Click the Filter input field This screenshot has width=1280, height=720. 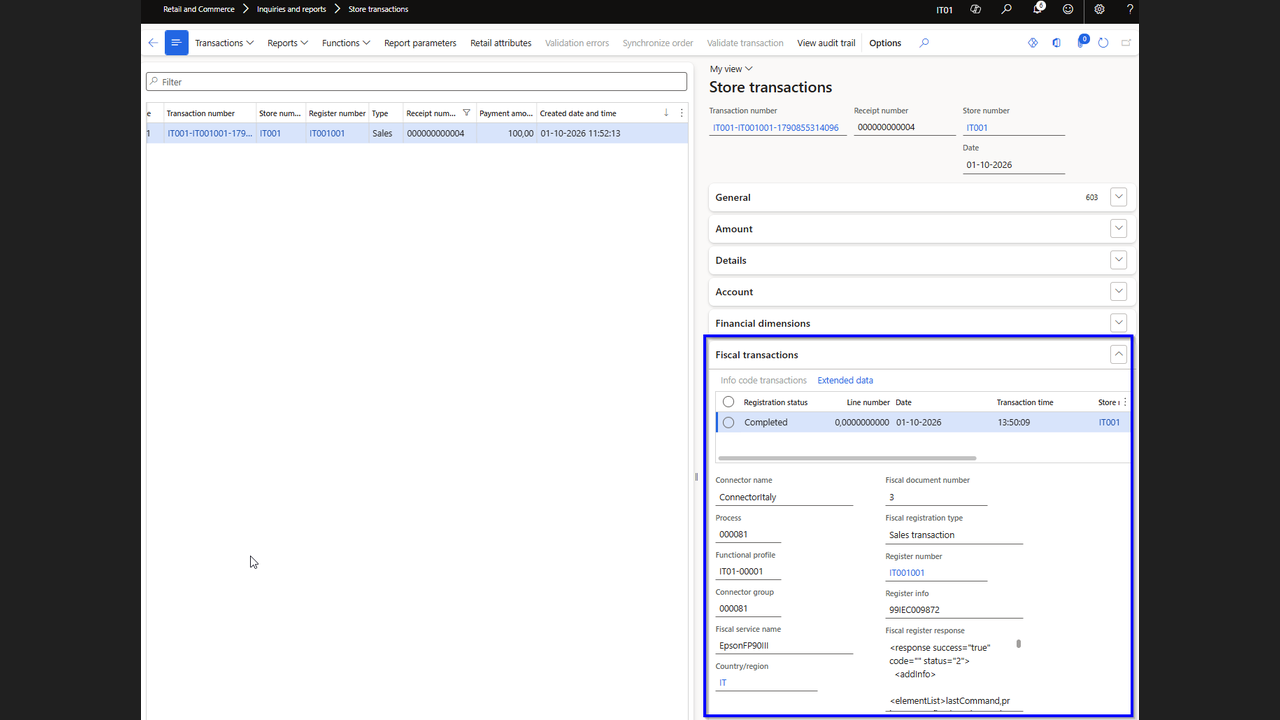pyautogui.click(x=417, y=82)
